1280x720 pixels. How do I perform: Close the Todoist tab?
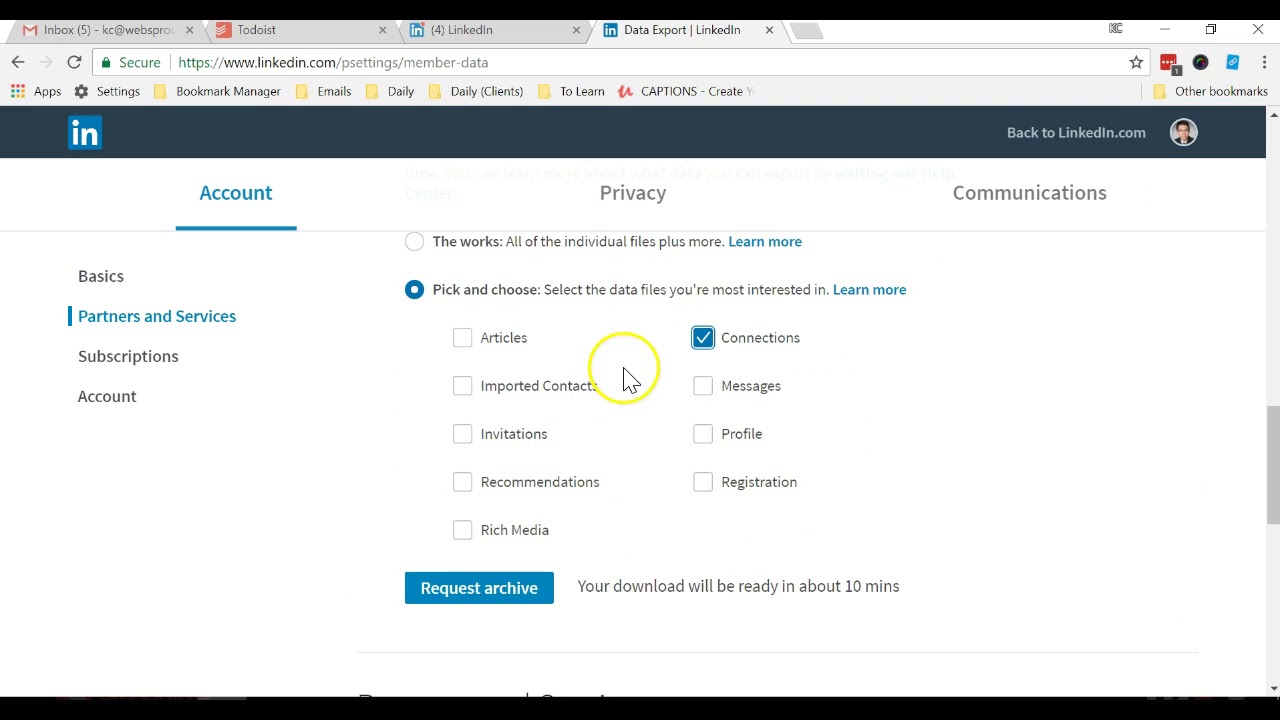tap(382, 30)
